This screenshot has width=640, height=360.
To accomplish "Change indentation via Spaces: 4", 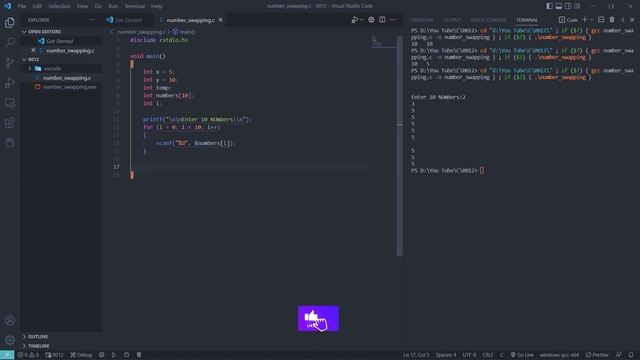I will click(x=446, y=355).
